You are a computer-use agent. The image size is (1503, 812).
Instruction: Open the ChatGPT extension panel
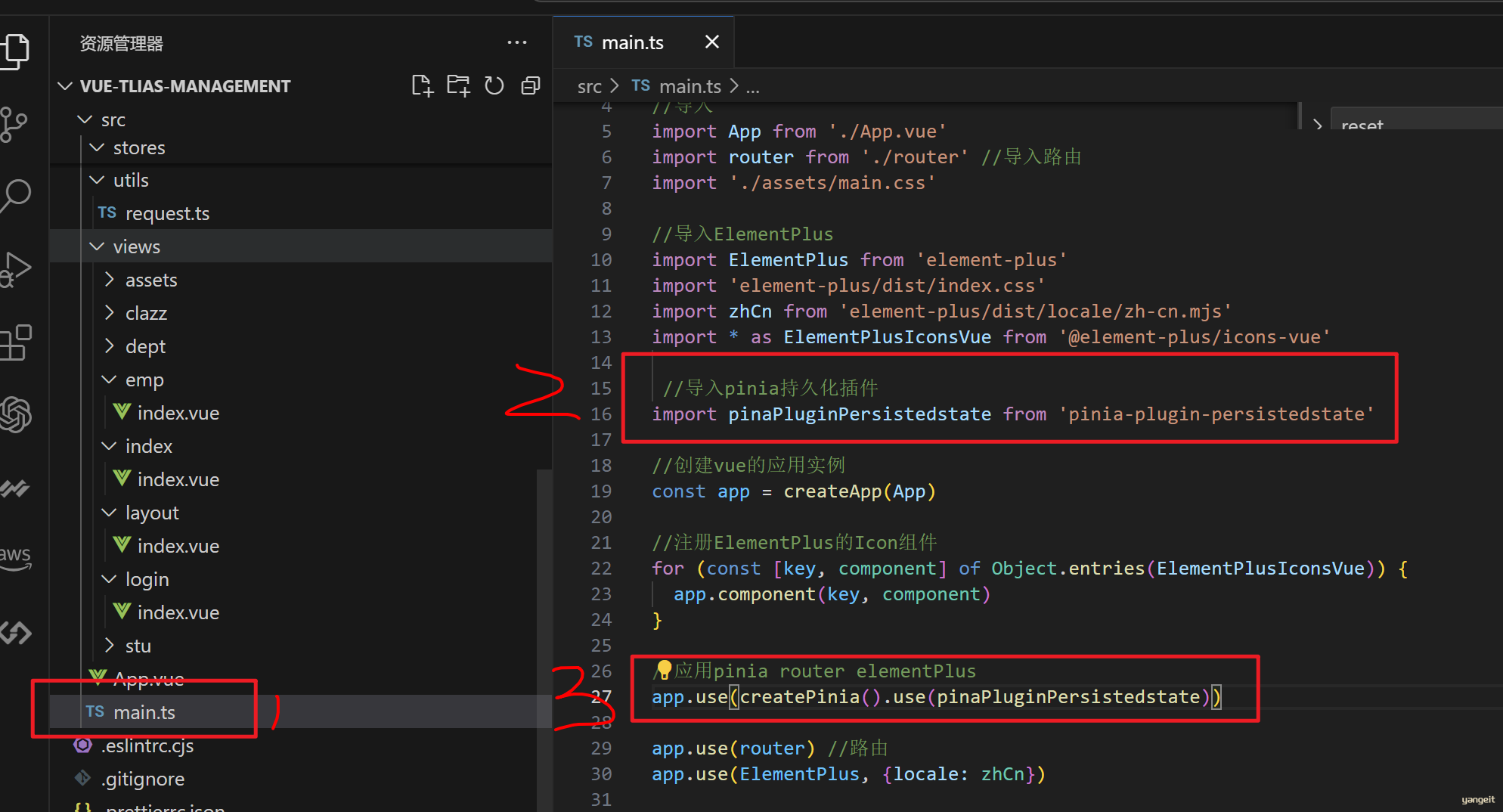[15, 414]
